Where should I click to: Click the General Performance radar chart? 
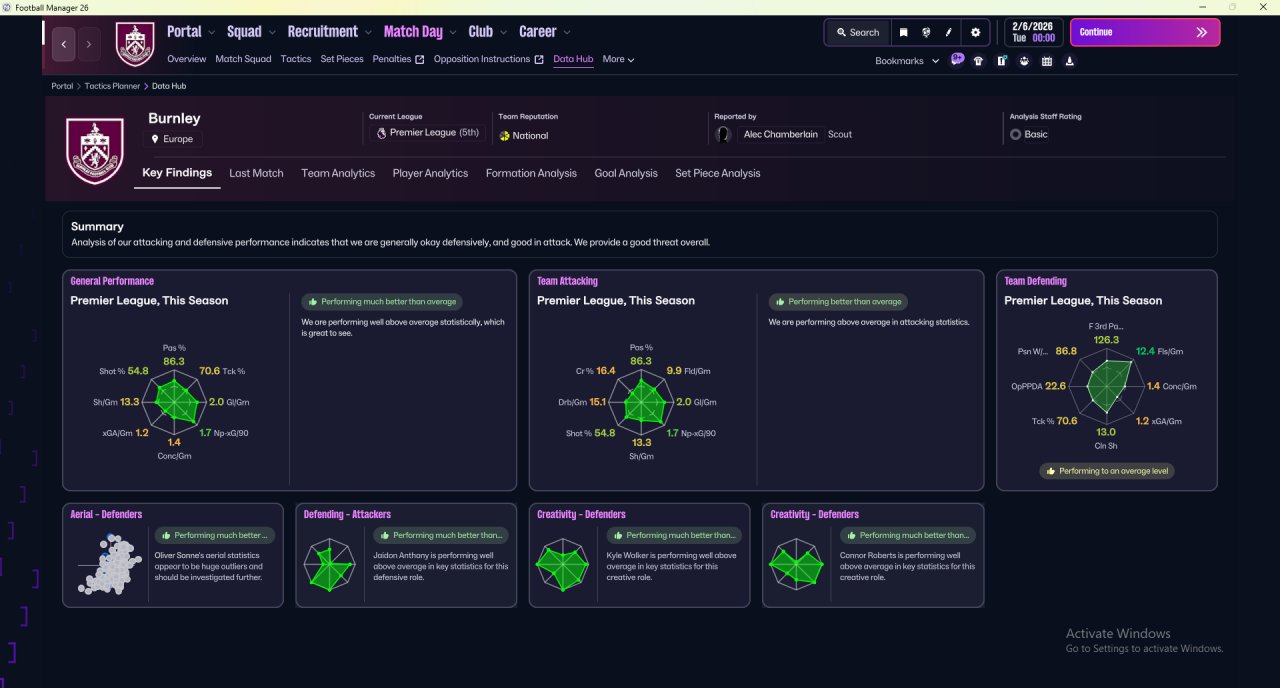tap(175, 402)
